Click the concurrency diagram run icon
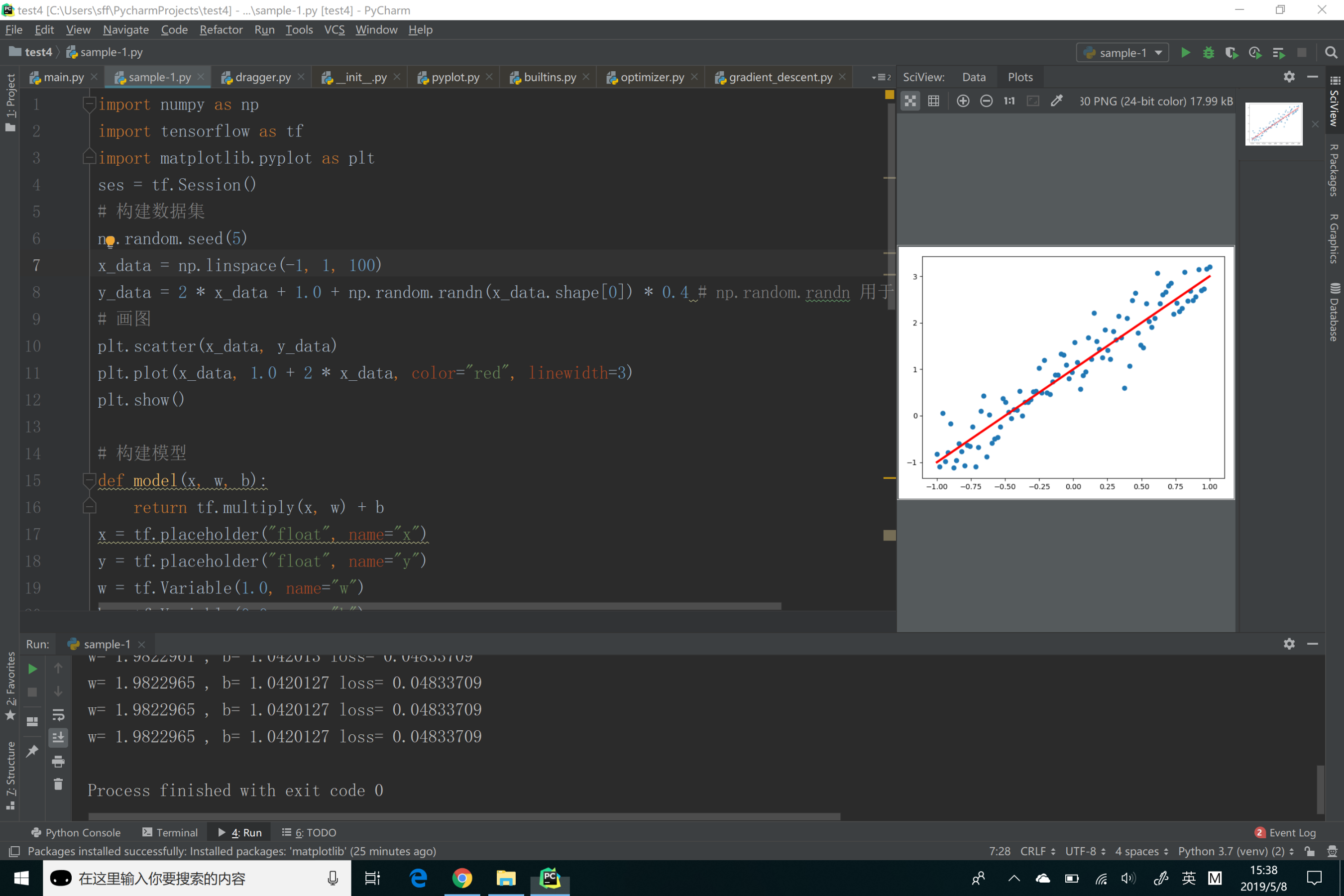 [x=1279, y=53]
